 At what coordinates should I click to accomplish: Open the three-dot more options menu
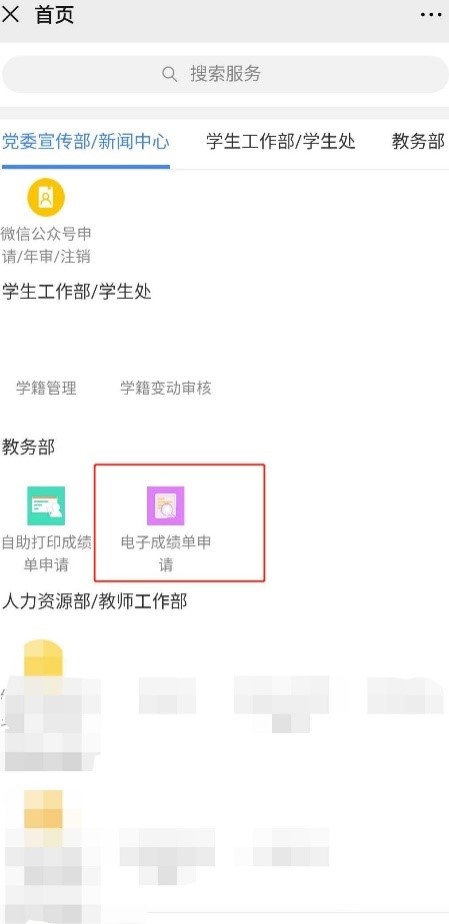point(431,15)
